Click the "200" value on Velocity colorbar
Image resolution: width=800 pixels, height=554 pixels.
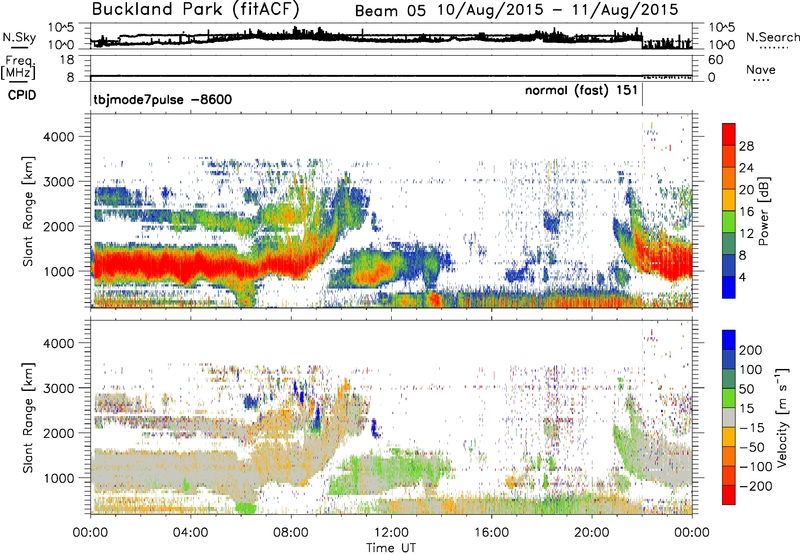[751, 350]
